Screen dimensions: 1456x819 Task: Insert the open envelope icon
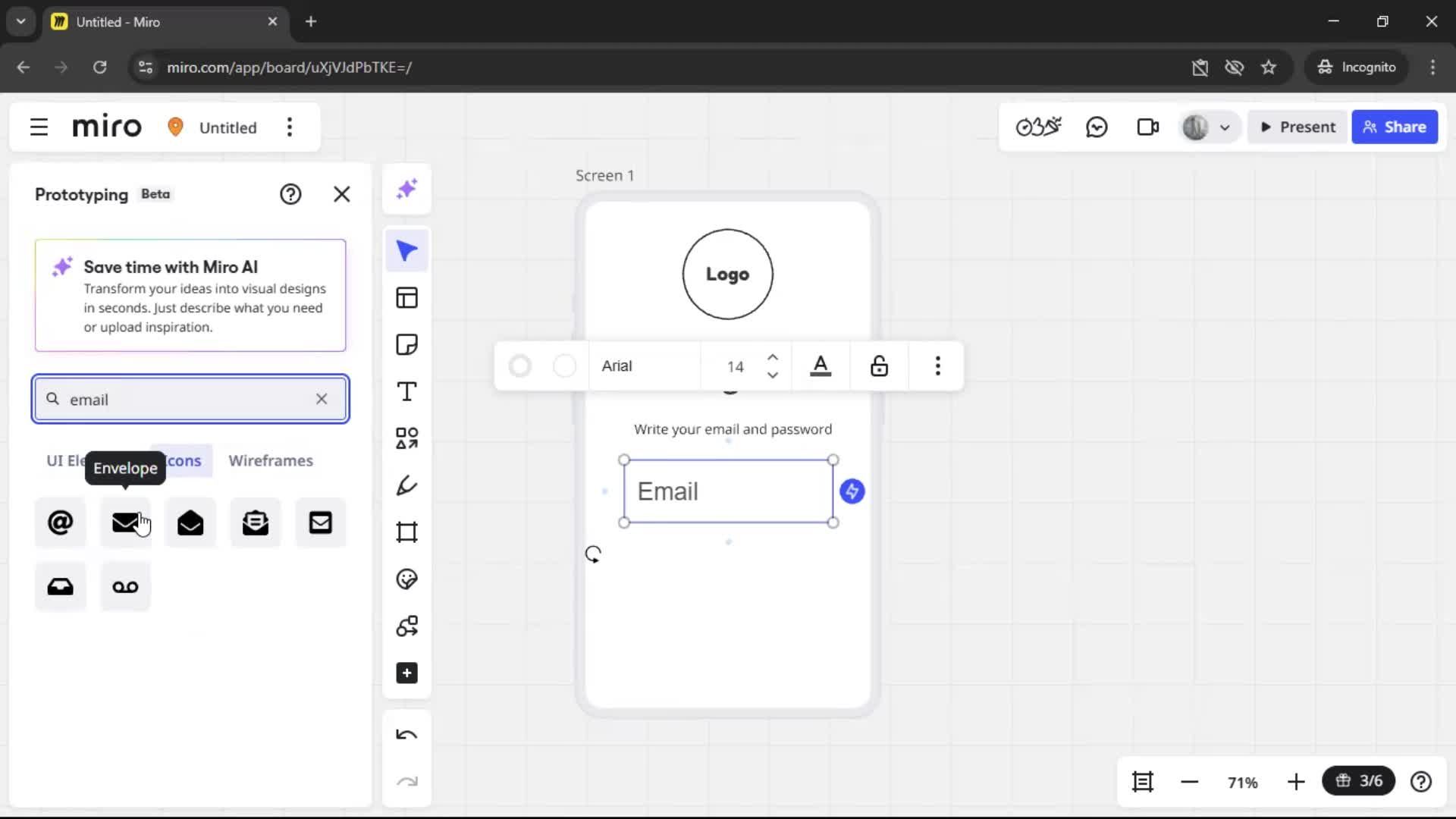pos(190,522)
